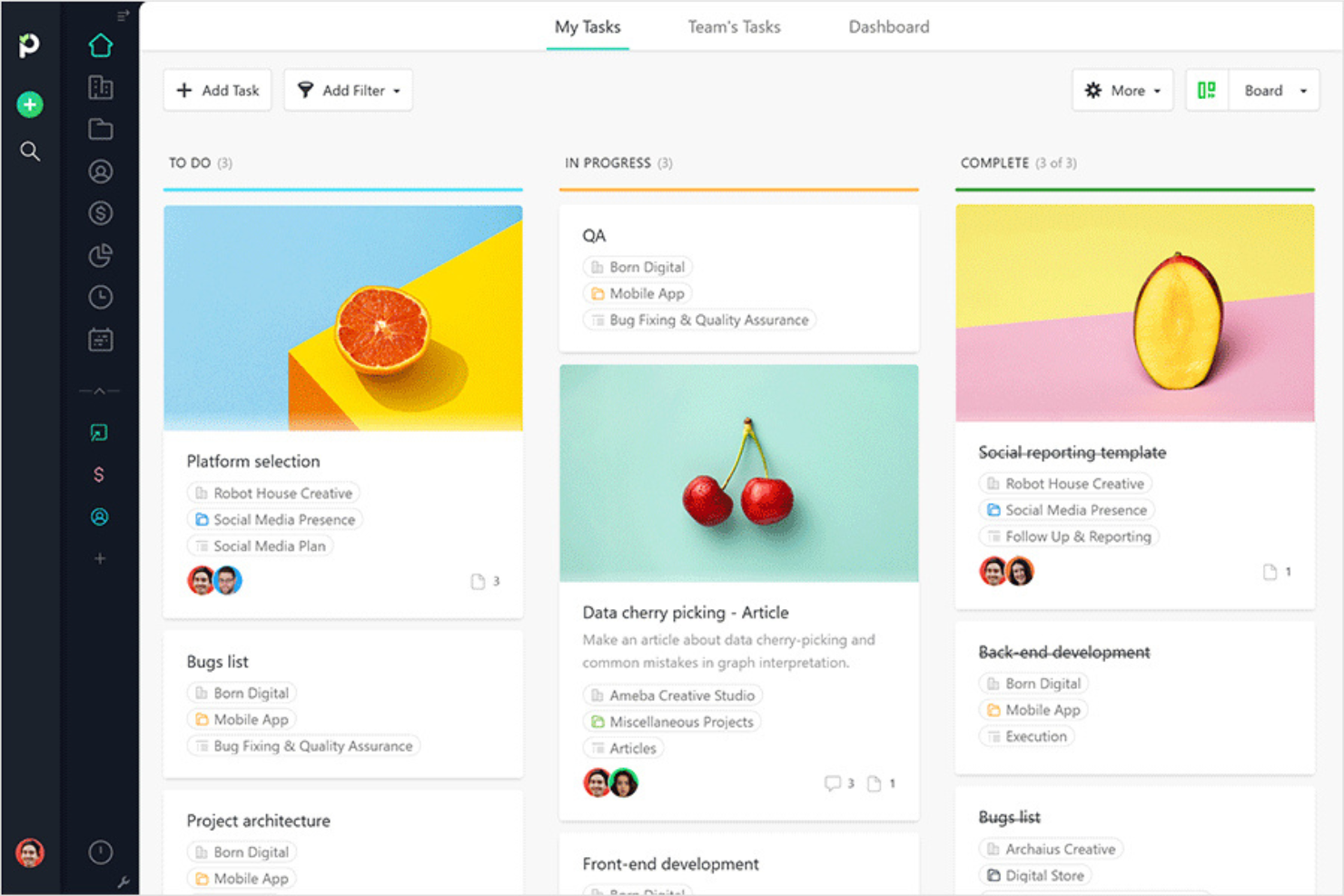Click the Add Task button

[217, 90]
